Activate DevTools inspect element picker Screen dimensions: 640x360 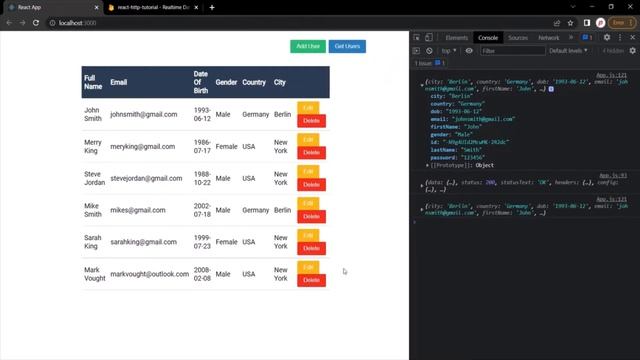click(416, 38)
